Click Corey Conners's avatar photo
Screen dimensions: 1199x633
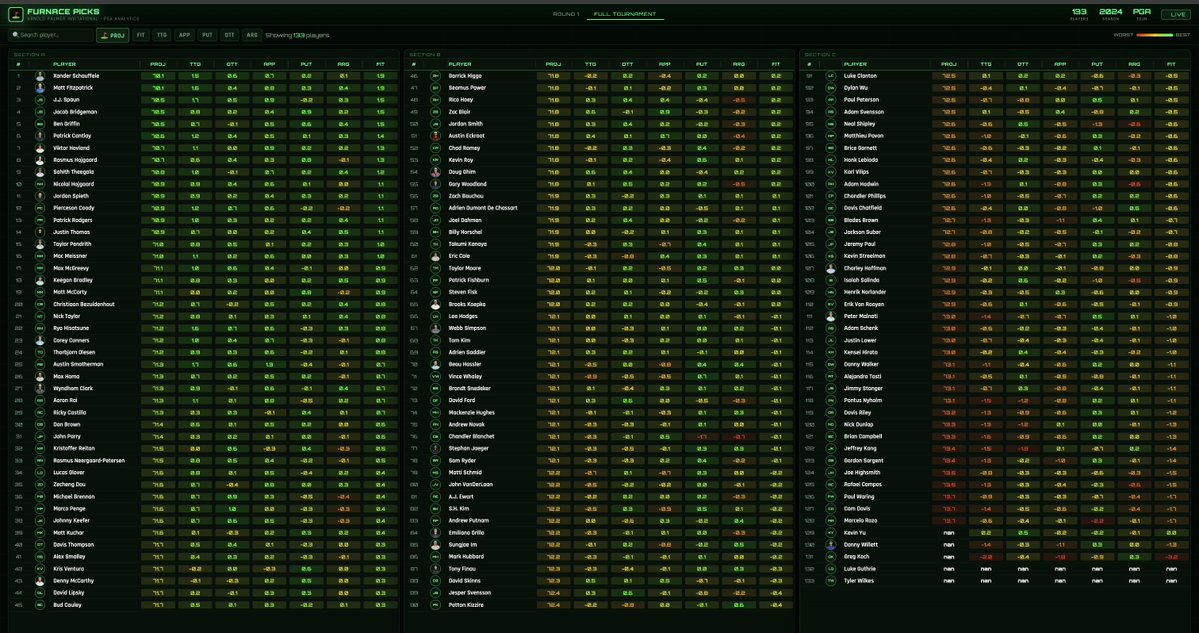point(40,340)
